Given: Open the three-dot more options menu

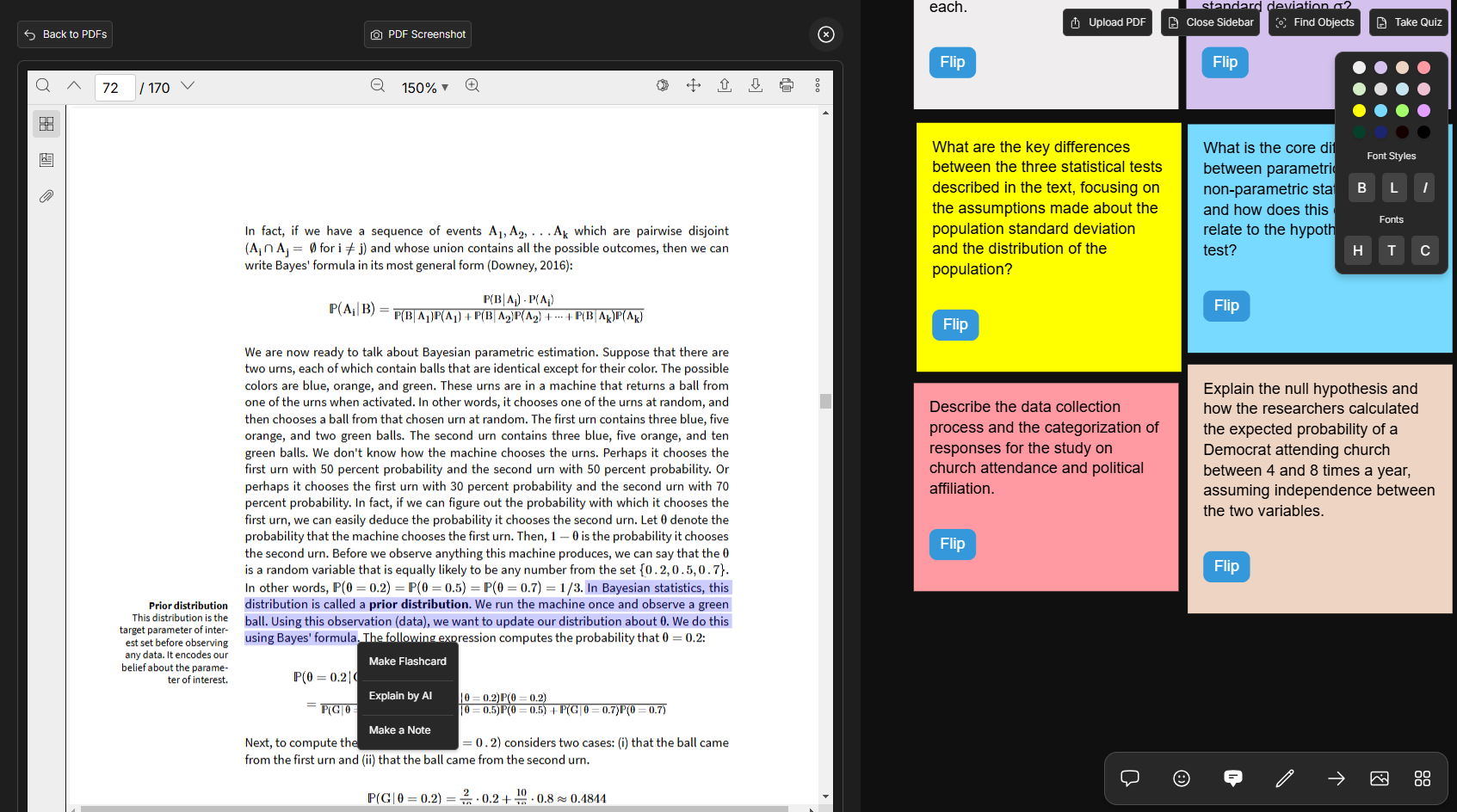Looking at the screenshot, I should pos(816,86).
